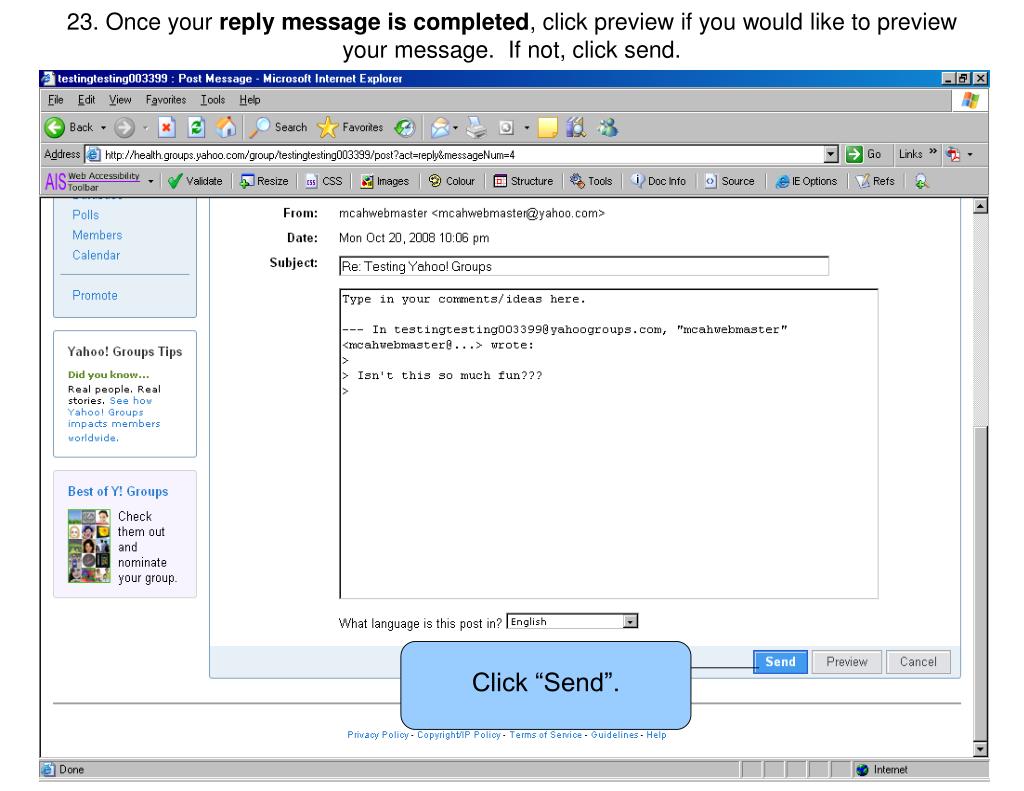Open the Guidelines footer link
1024x791 pixels.
point(615,735)
